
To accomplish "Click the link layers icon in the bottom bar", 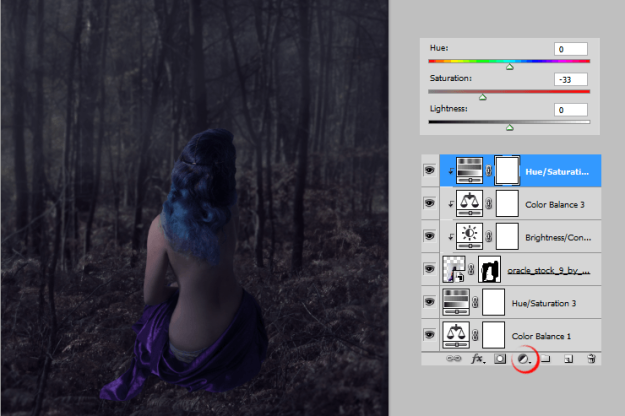I will coord(454,359).
